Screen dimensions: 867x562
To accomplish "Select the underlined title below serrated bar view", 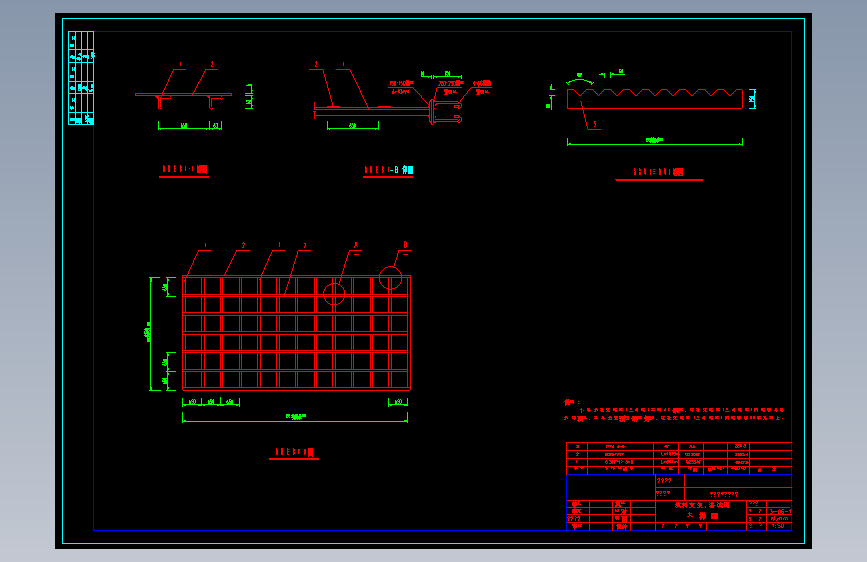I will (x=659, y=174).
